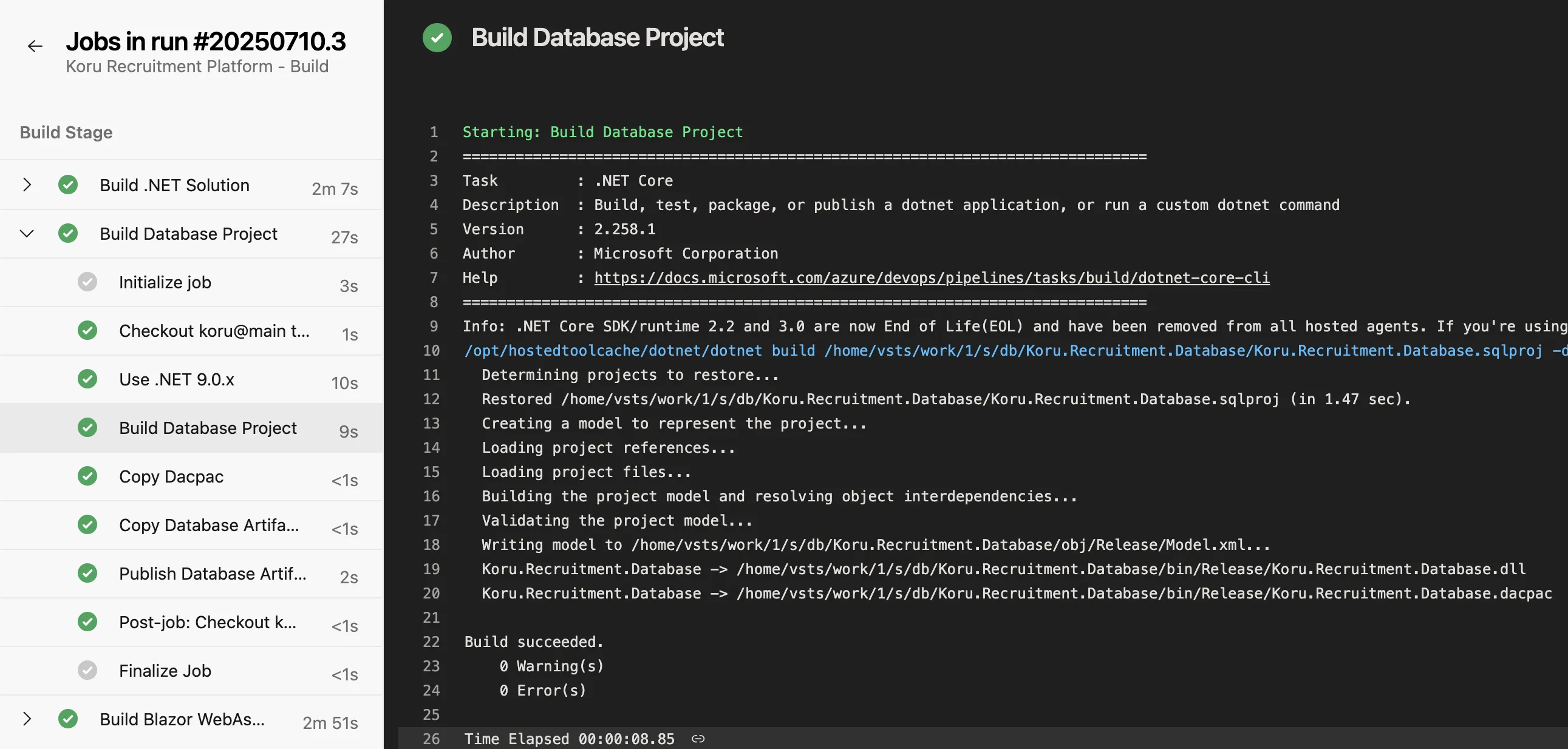Click the success icon beside Build Database Project header
This screenshot has height=749, width=1568.
(x=437, y=38)
